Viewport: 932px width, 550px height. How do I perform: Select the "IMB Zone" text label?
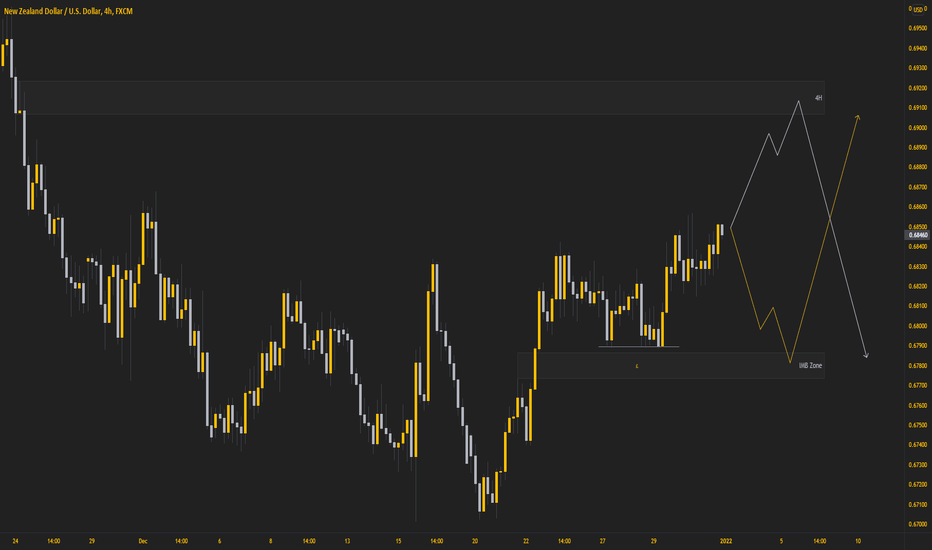click(810, 366)
